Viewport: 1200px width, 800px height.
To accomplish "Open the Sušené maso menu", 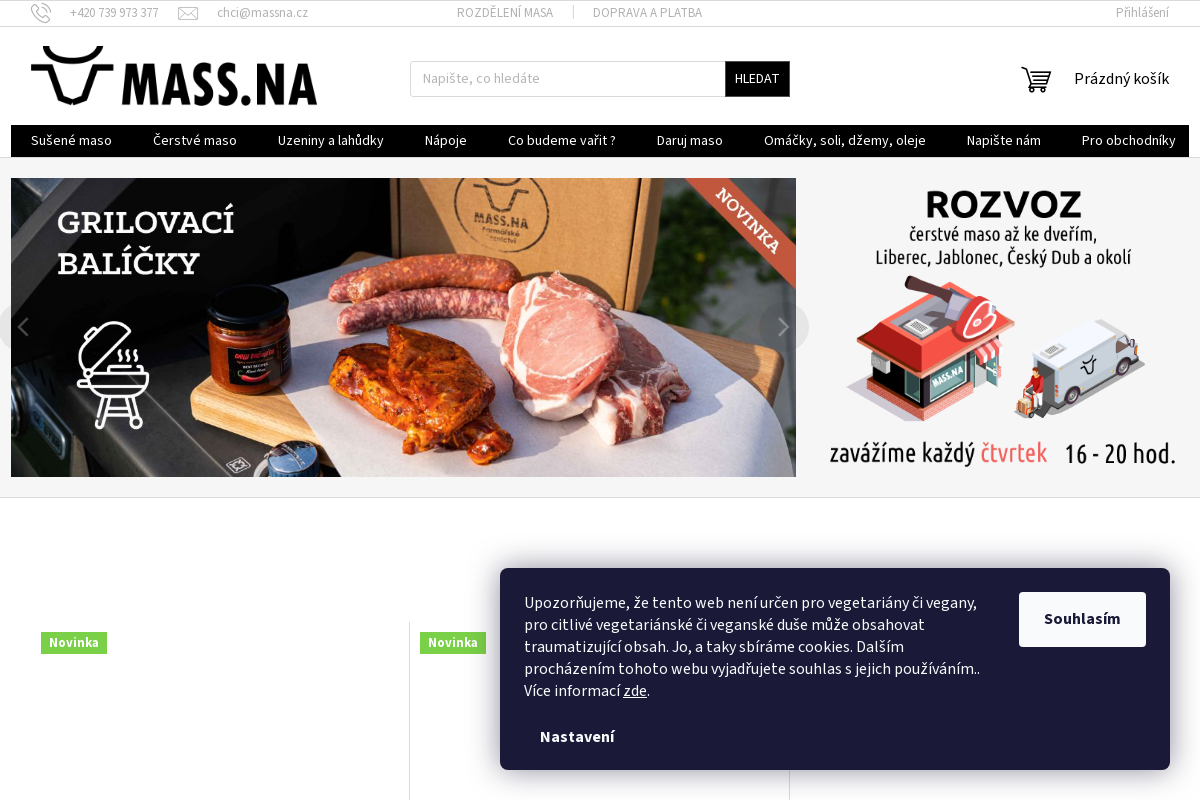I will tap(71, 141).
